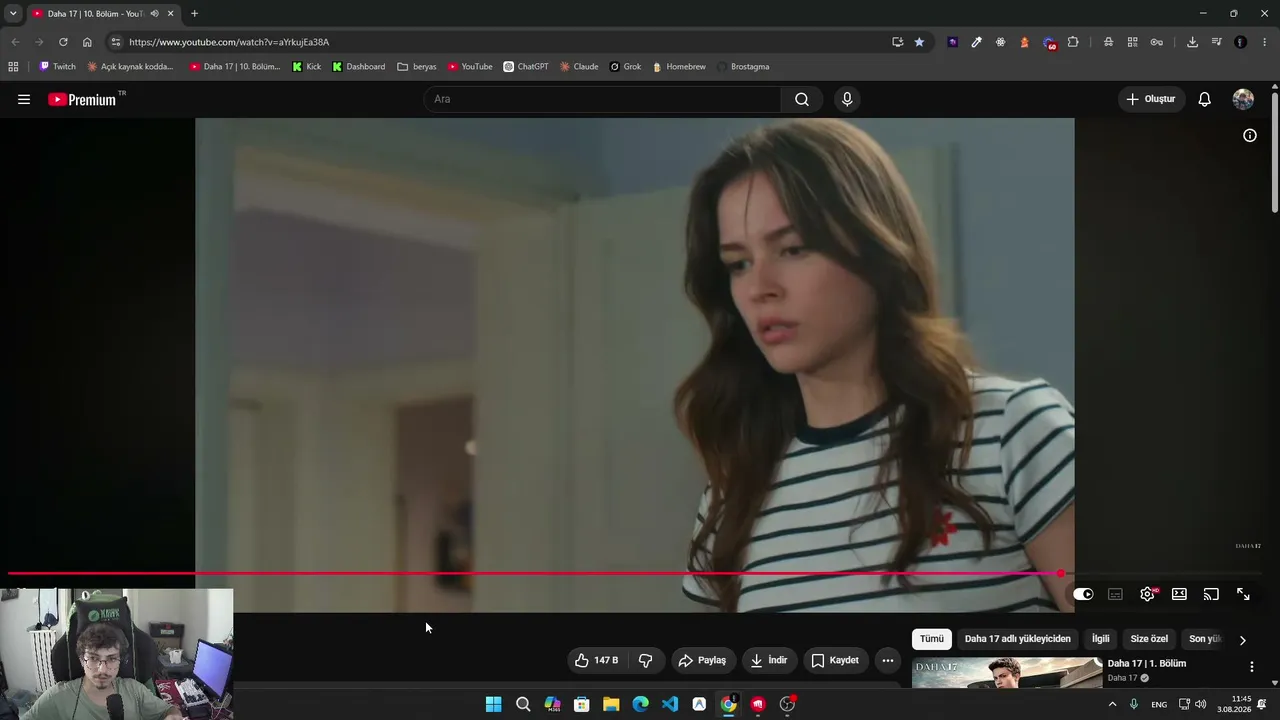Click the Oluştur create button
The height and width of the screenshot is (720, 1280).
coord(1151,99)
